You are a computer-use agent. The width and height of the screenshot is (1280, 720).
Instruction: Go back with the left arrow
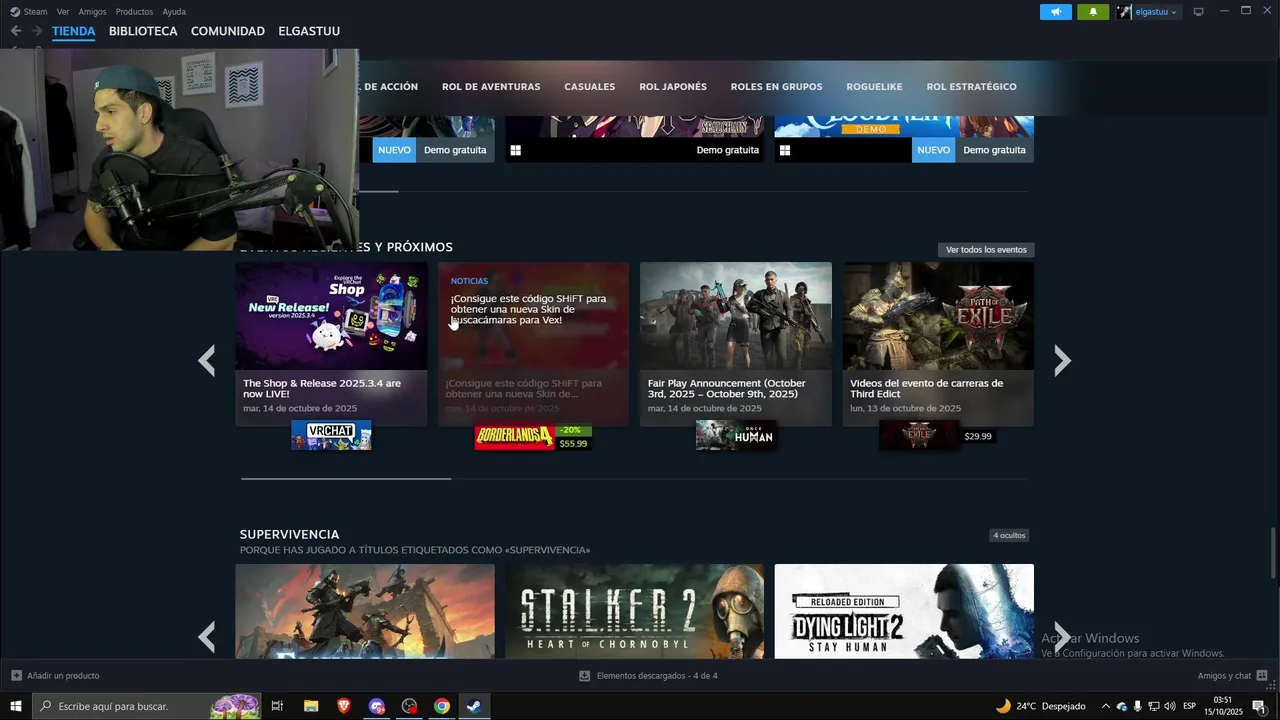pyautogui.click(x=16, y=31)
